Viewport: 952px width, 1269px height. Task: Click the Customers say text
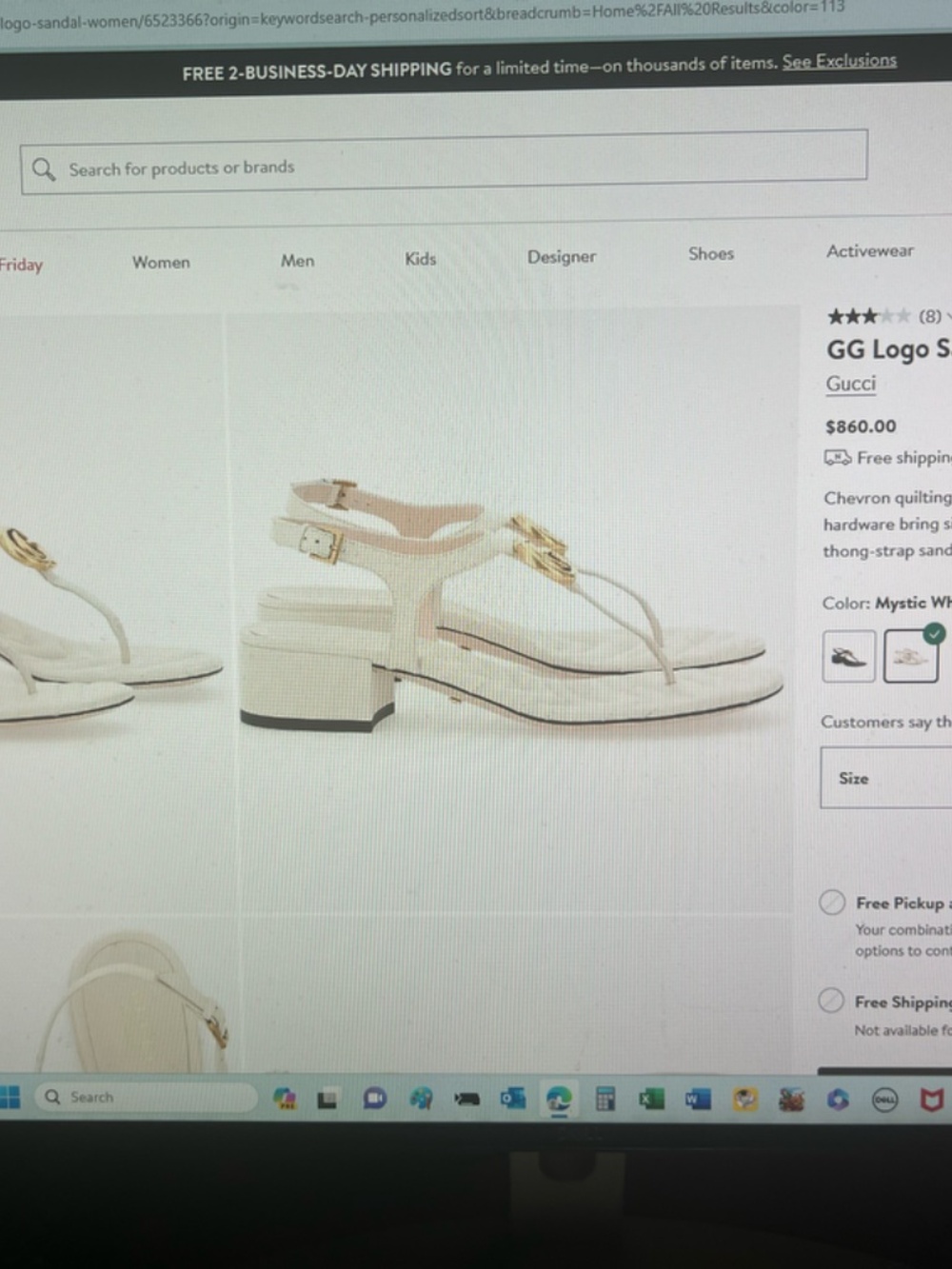coord(885,722)
